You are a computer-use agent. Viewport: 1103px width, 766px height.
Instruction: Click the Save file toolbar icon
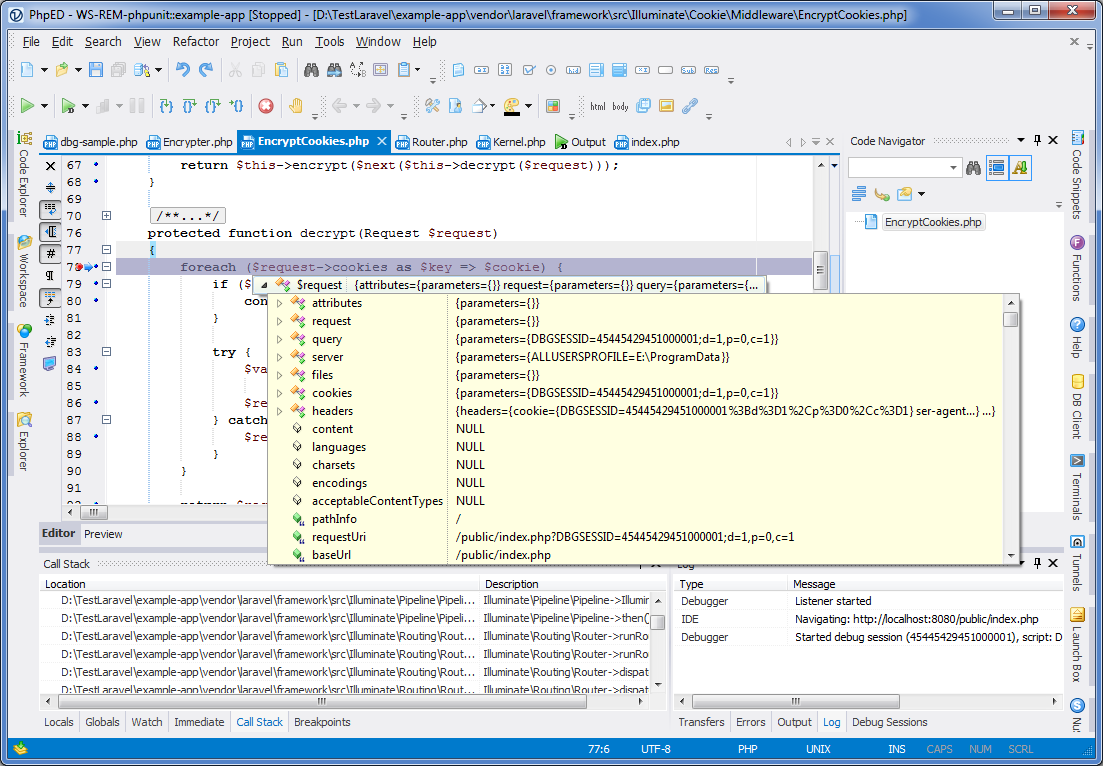(95, 70)
